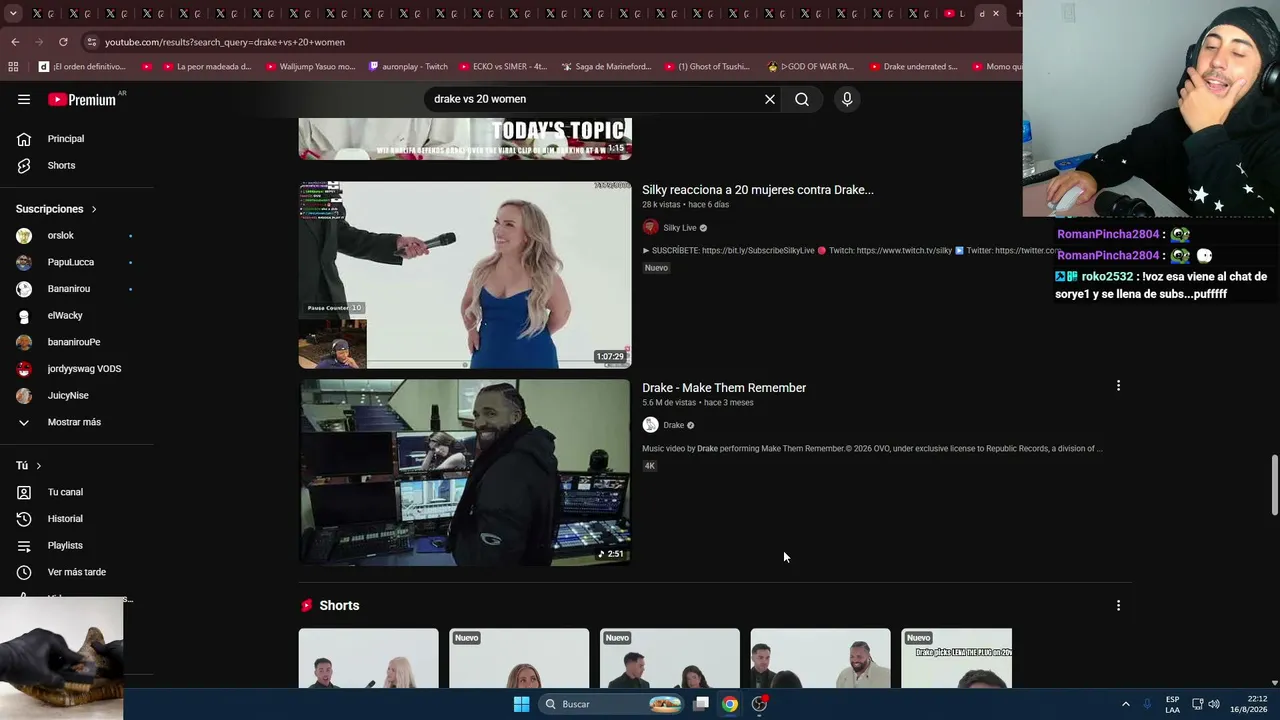Open '¡El orden definitivo...' bookmark
The height and width of the screenshot is (720, 1280).
coord(83,67)
